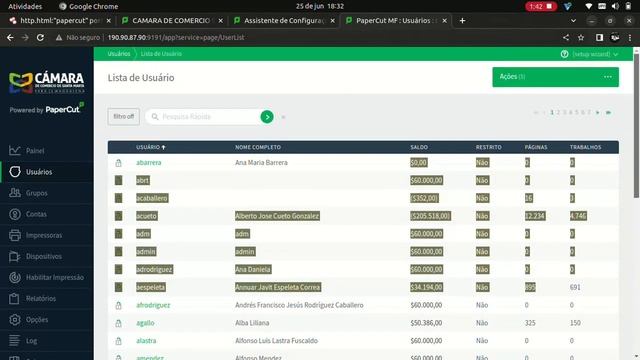
Task: Switch to Assistente de Configuração tab
Action: click(284, 20)
